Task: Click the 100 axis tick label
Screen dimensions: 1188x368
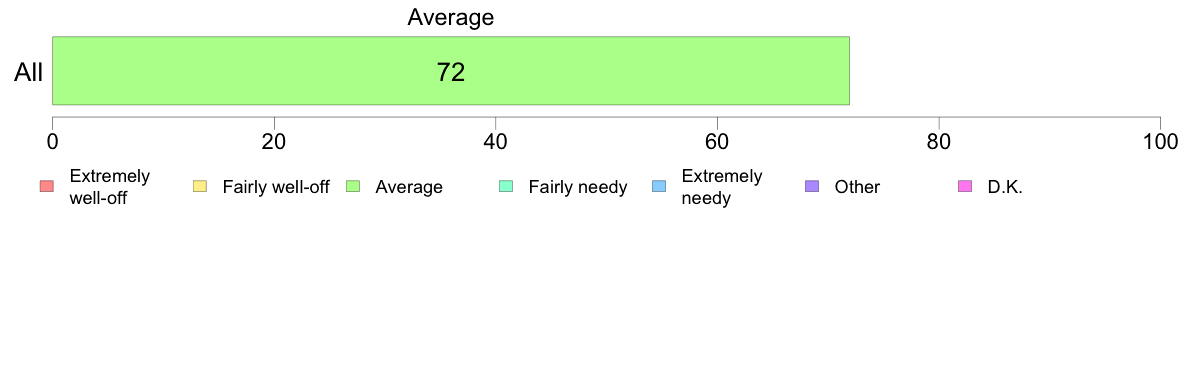Action: (x=1160, y=142)
